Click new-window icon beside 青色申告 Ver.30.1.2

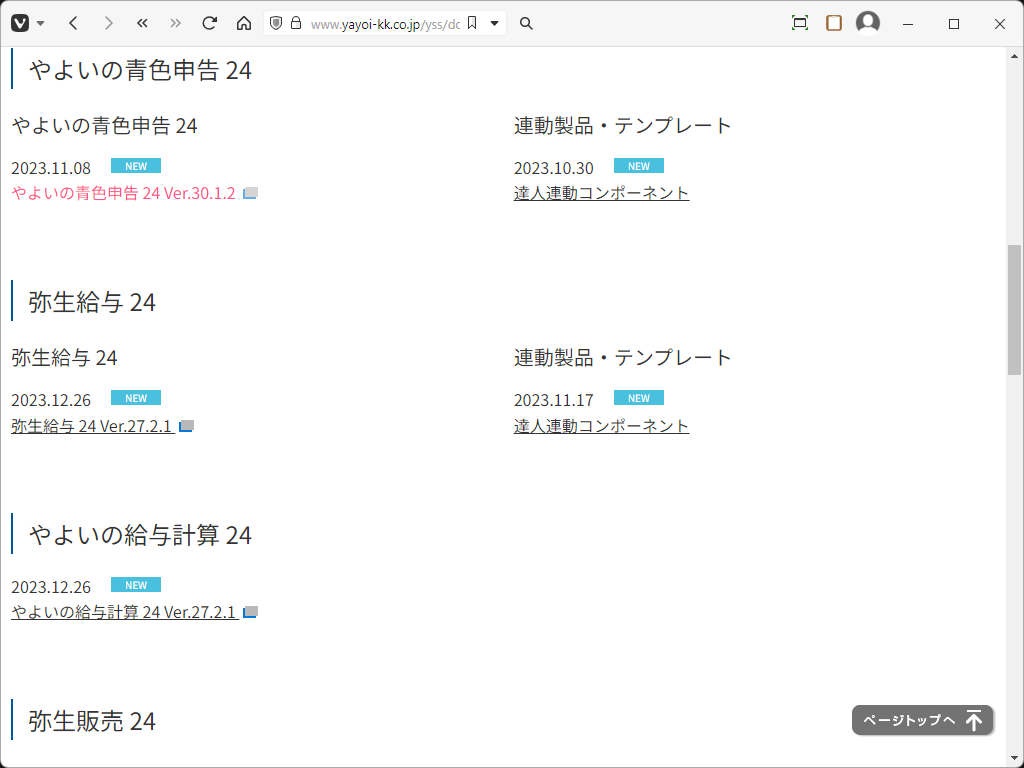tap(250, 193)
